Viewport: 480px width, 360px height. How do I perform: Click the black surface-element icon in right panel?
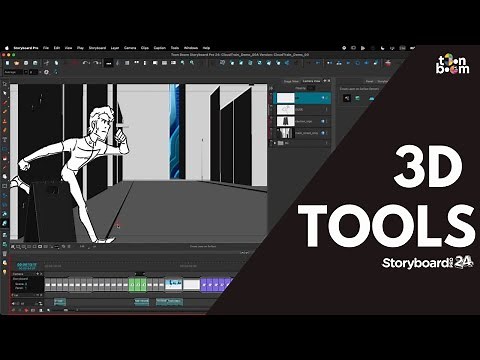click(x=347, y=98)
